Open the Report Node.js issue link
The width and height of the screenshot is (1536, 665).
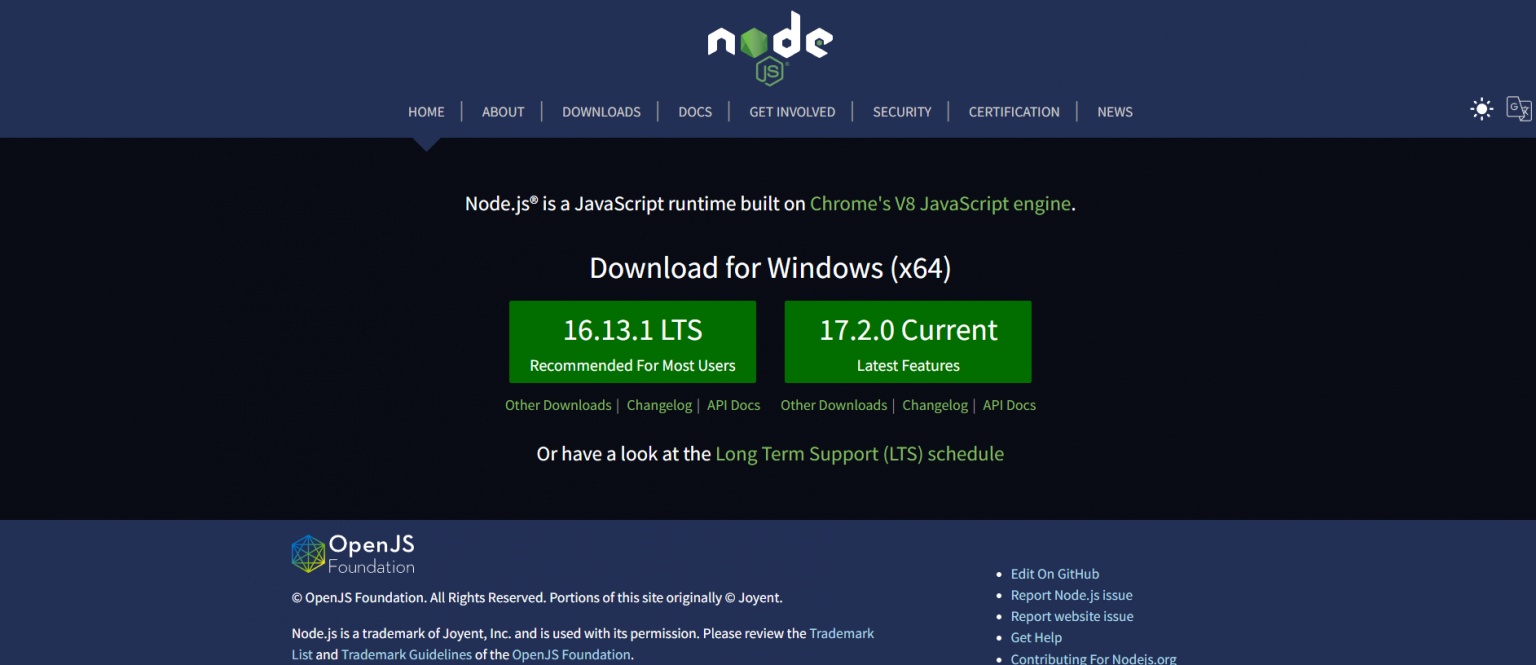1072,595
